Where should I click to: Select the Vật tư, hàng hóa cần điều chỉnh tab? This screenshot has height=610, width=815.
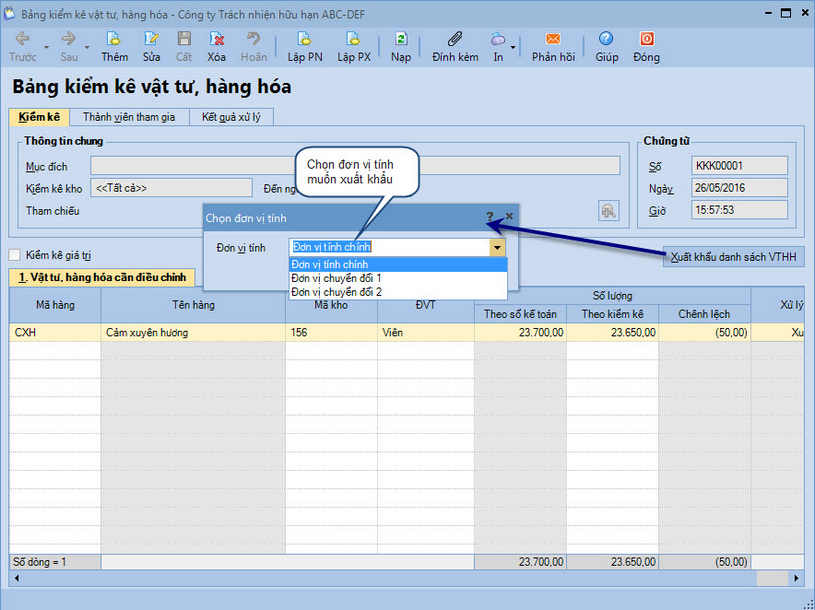tap(102, 277)
